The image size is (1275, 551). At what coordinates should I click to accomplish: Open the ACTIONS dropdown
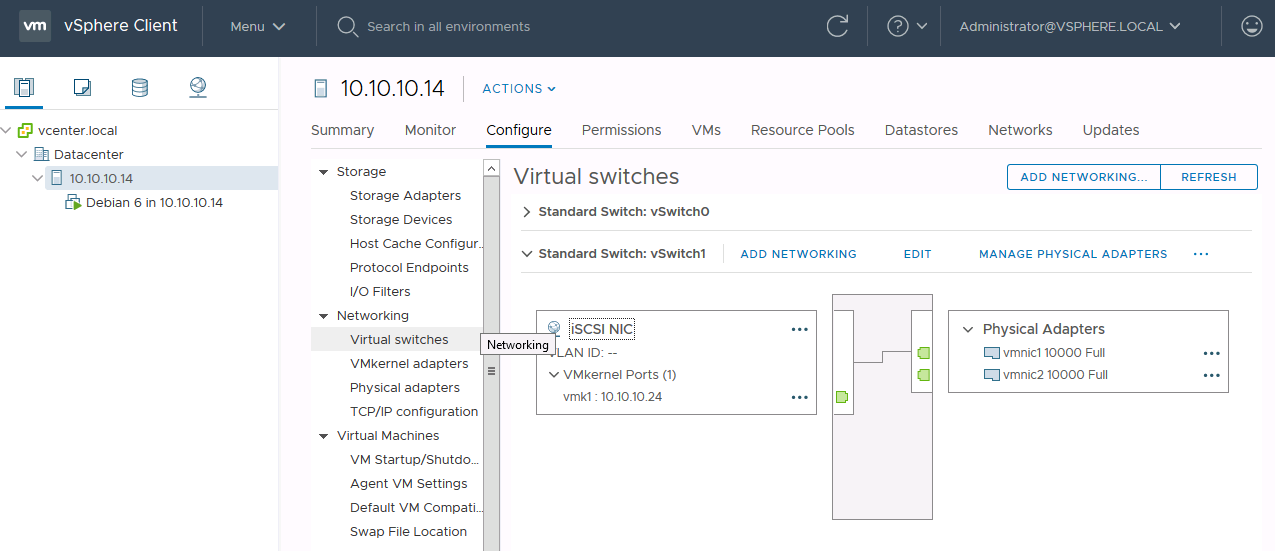tap(519, 89)
